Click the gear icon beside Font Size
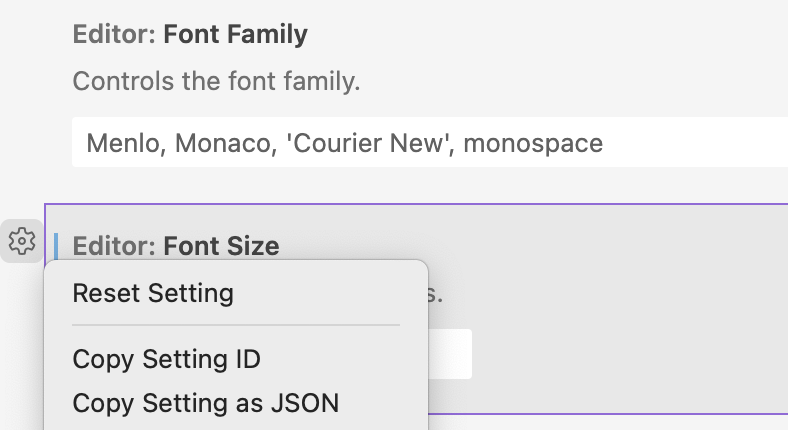The height and width of the screenshot is (430, 788). pos(21,241)
